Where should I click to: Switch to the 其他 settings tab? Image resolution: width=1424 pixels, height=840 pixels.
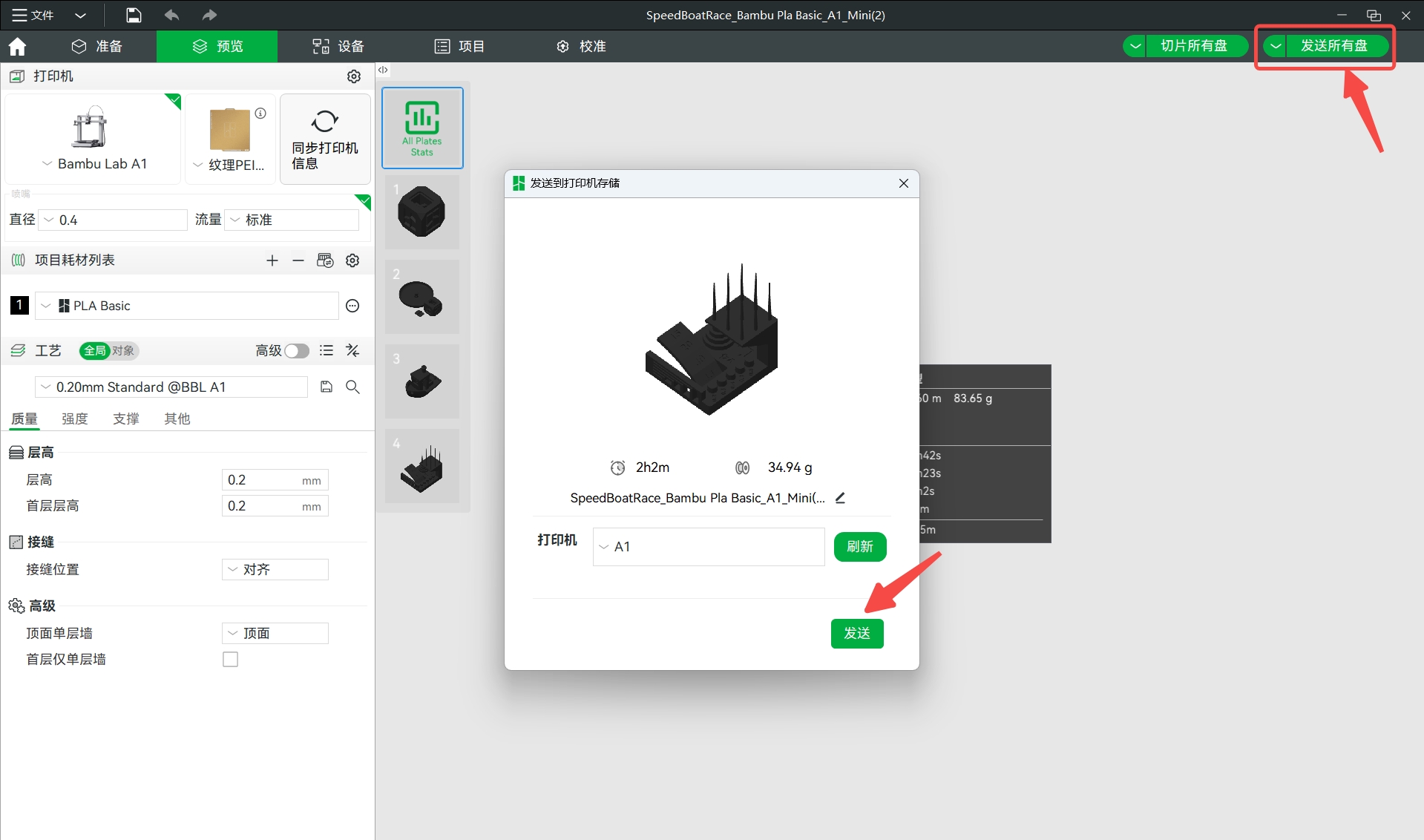pyautogui.click(x=177, y=419)
